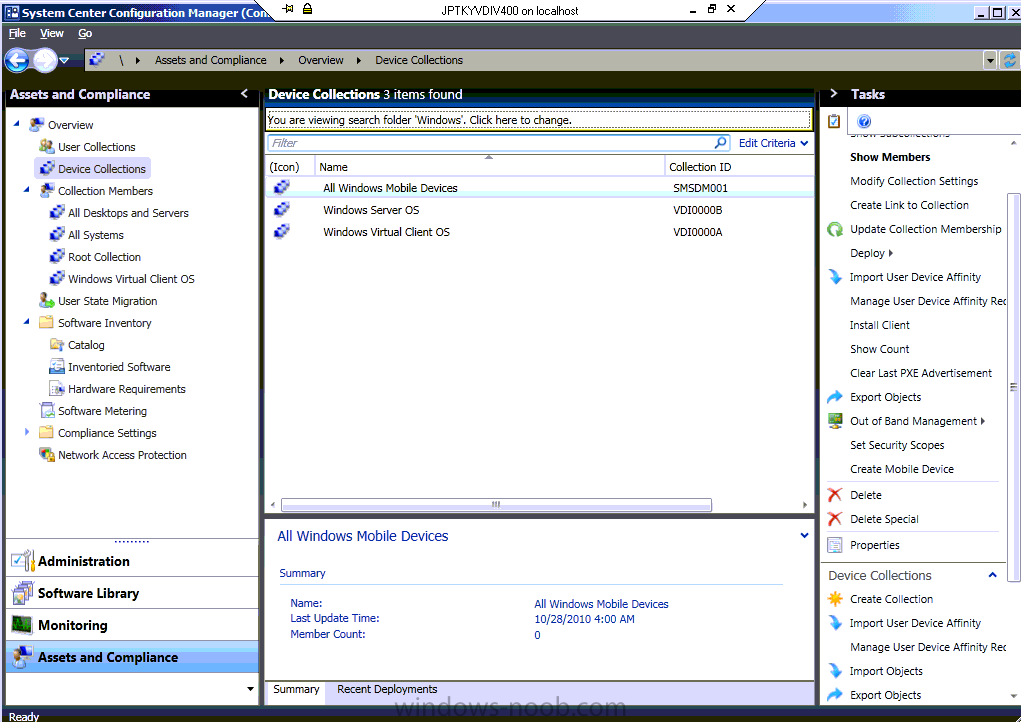Image resolution: width=1021 pixels, height=722 pixels.
Task: Click Install Client task
Action: [880, 325]
